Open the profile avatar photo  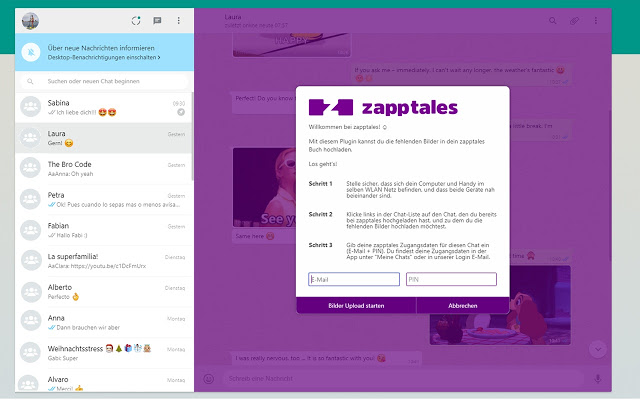30,21
